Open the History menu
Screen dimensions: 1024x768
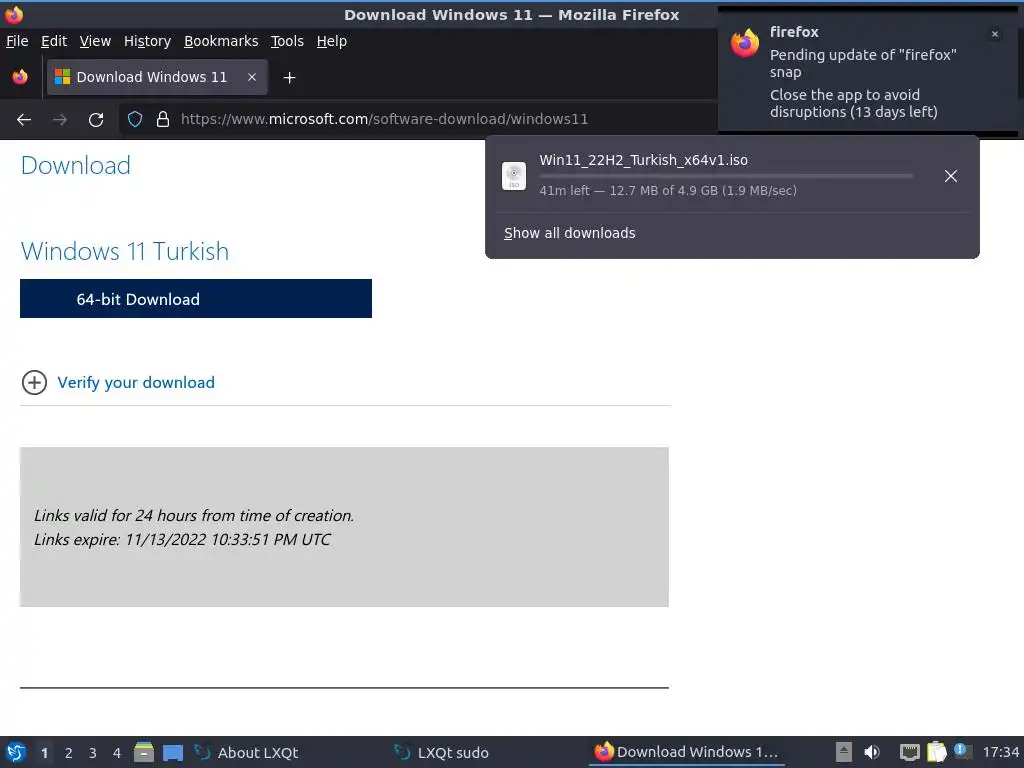coord(147,41)
